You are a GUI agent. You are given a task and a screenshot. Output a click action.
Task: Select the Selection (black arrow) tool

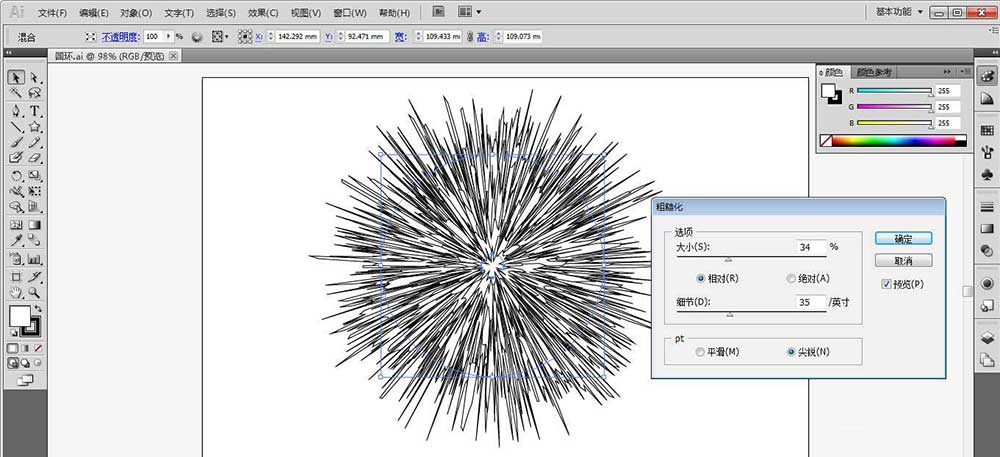(x=16, y=78)
